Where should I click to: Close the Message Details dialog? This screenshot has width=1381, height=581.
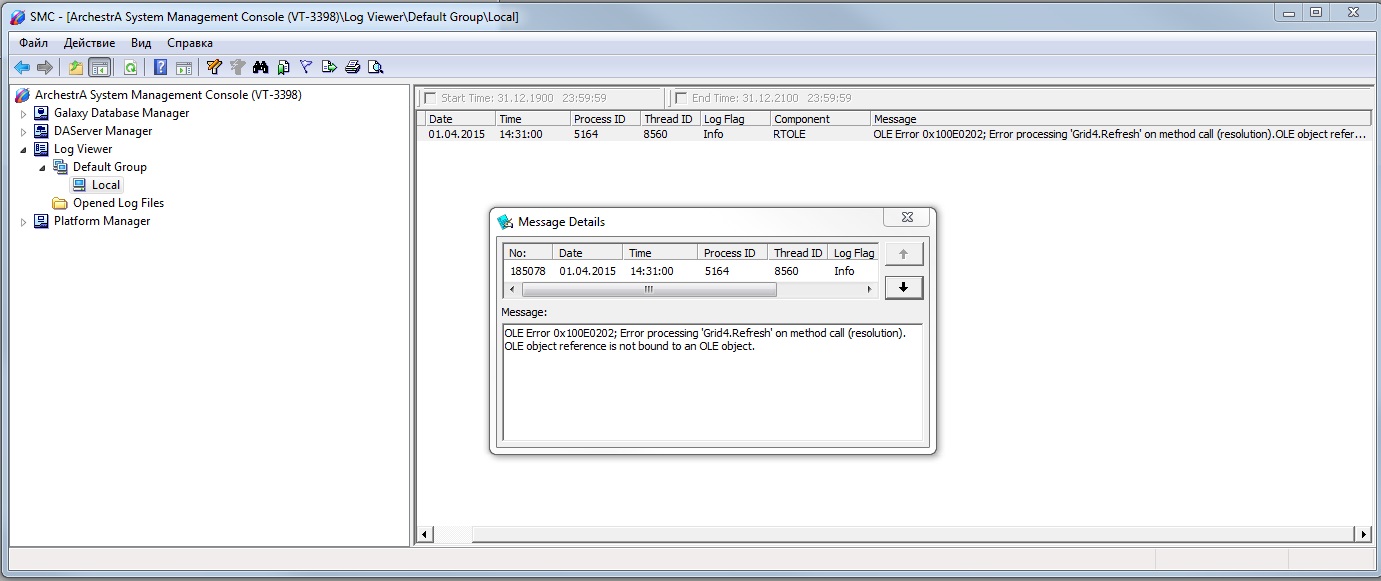[907, 217]
